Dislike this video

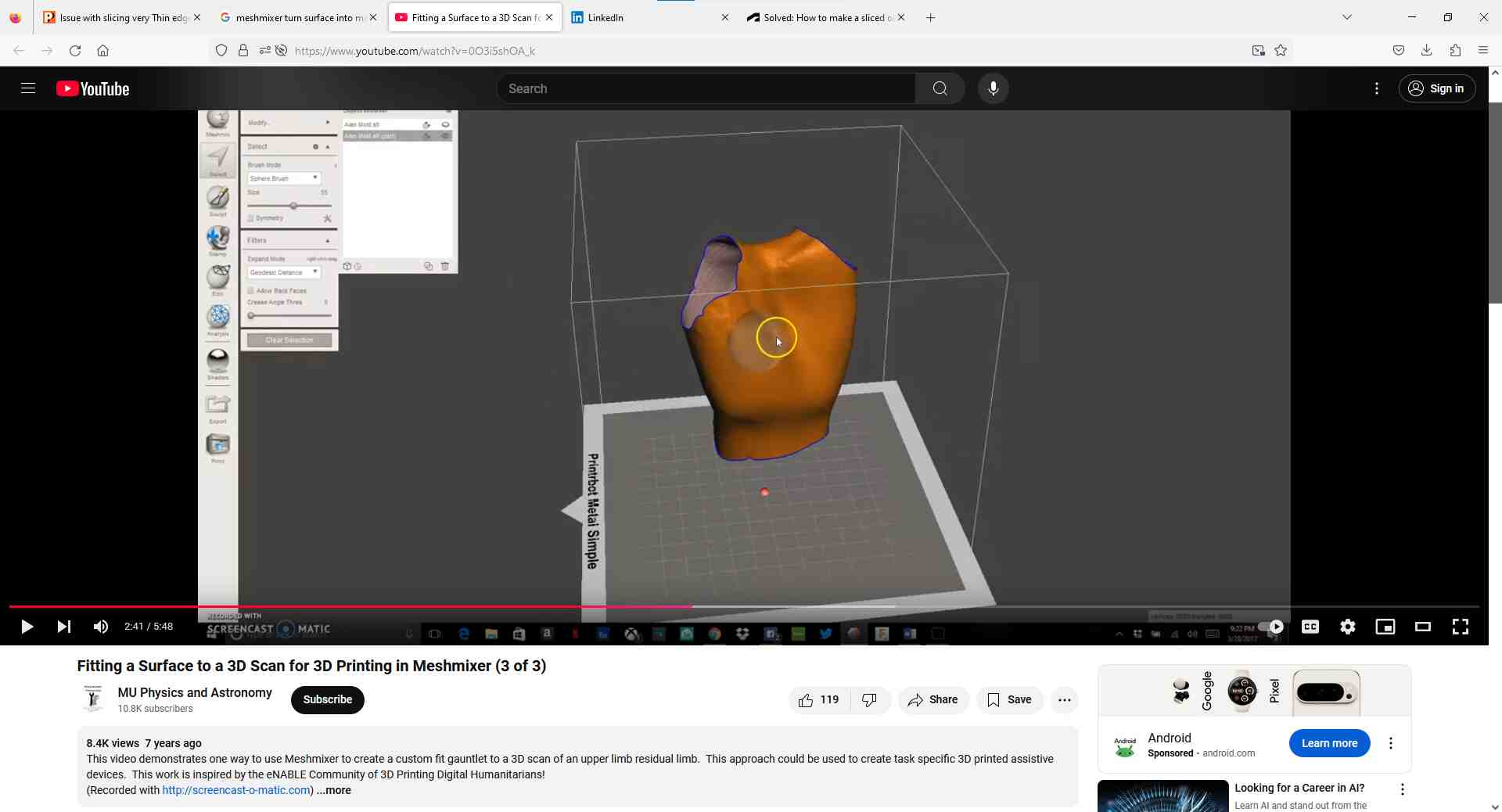click(x=871, y=700)
